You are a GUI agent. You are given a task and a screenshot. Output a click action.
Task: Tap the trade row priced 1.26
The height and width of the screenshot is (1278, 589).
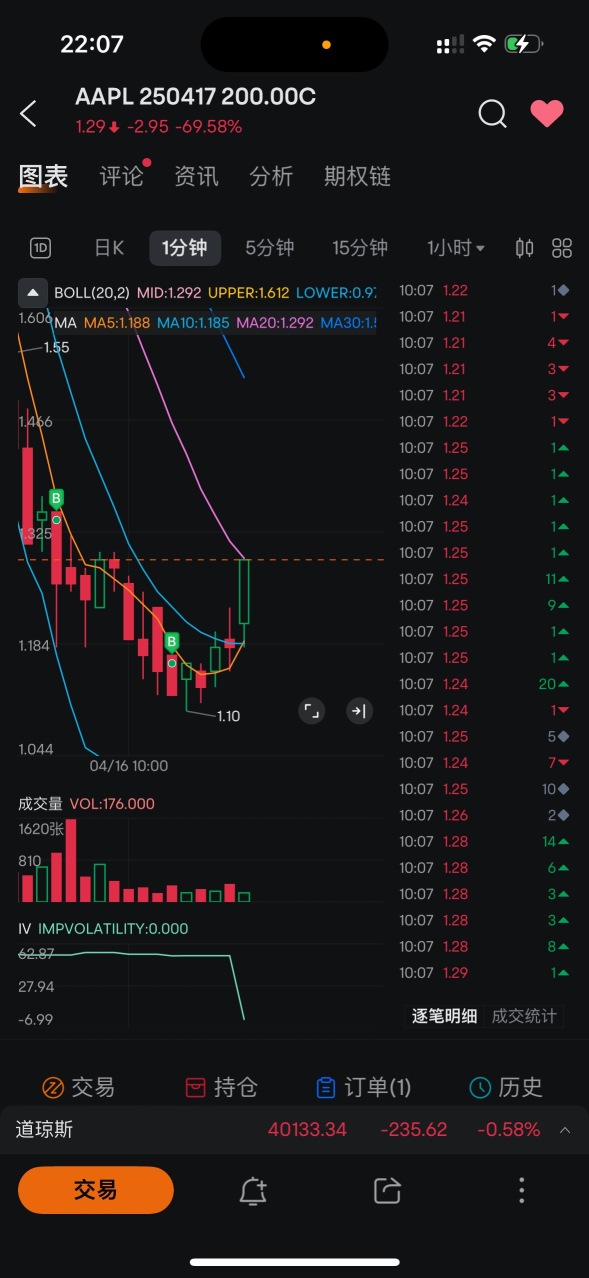[482, 815]
